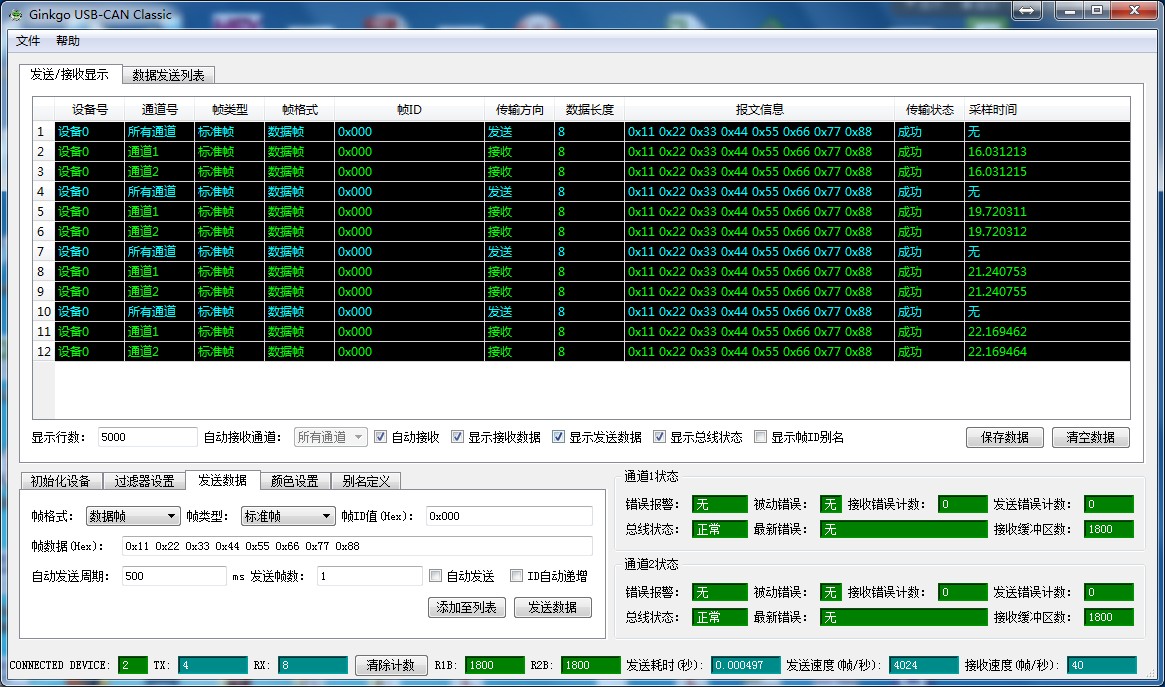Viewport: 1165px width, 687px height.
Task: Disable 显示接收数据 checkbox
Action: click(x=457, y=436)
